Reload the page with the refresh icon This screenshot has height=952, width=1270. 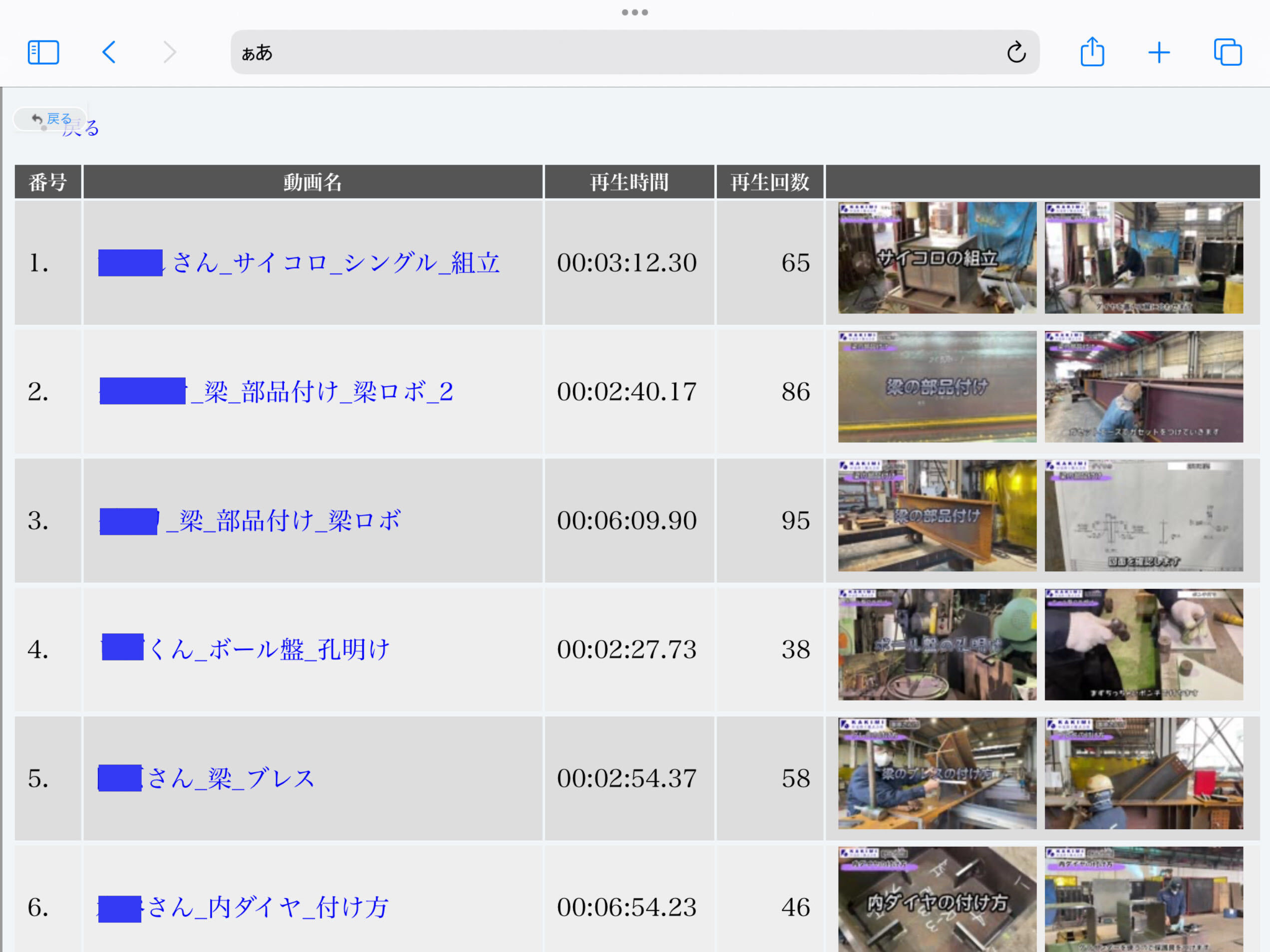(x=1016, y=52)
